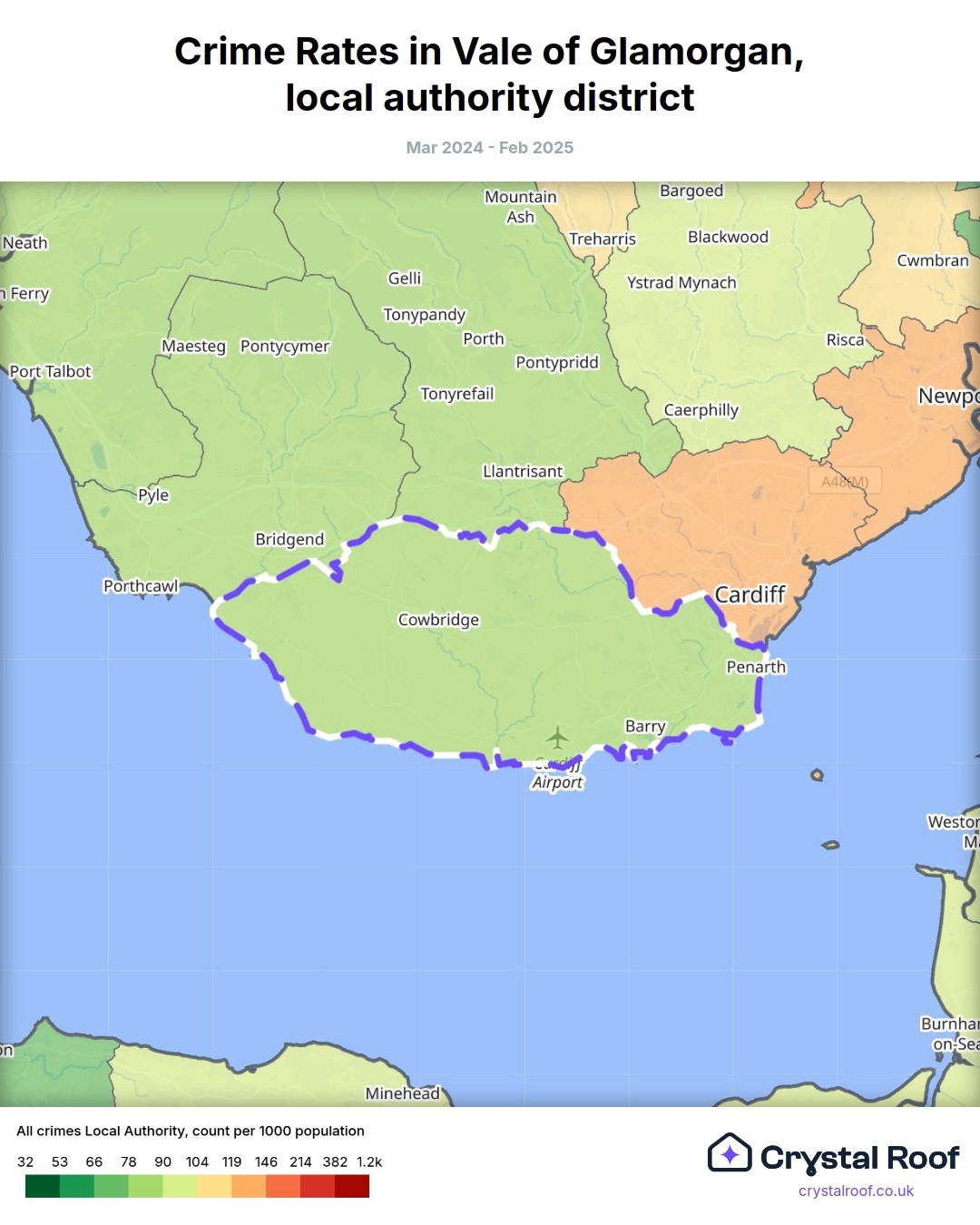Pick the pale yellow legend swatch
This screenshot has height=1225, width=980.
(x=214, y=1186)
